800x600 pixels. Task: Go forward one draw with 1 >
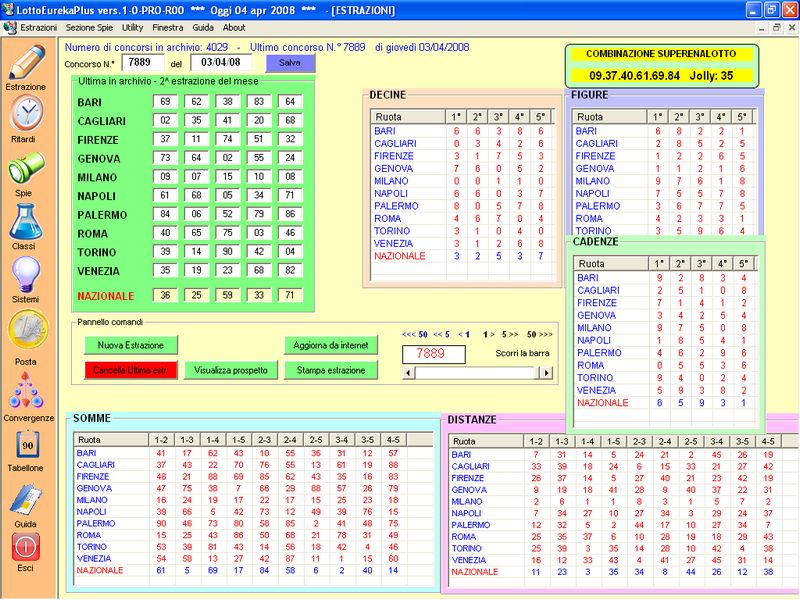488,335
